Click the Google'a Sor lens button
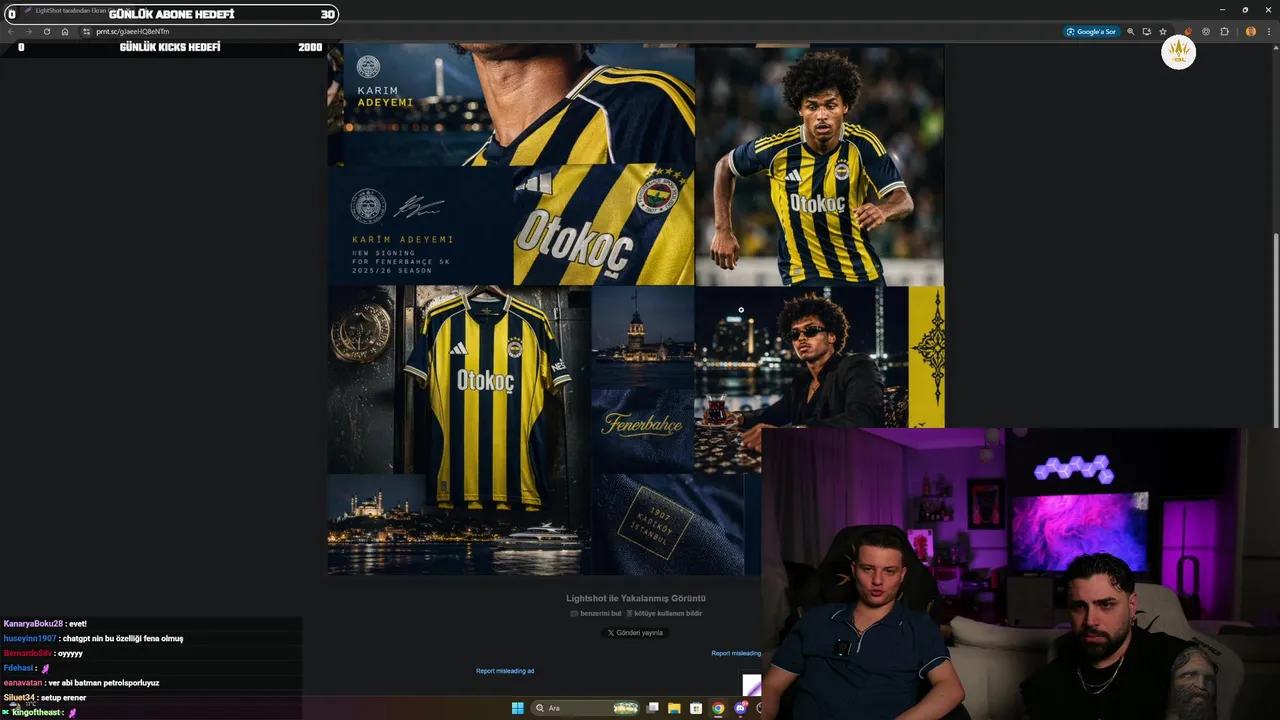Screen dimensions: 1280x720 (1091, 32)
